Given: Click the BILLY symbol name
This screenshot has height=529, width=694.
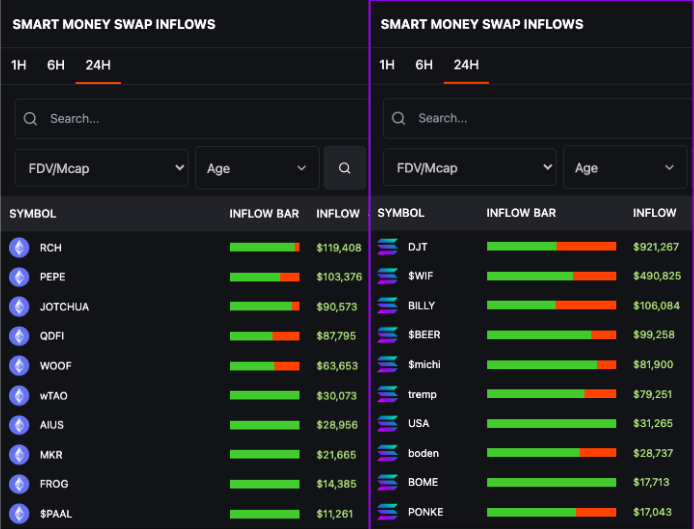Looking at the screenshot, I should pyautogui.click(x=421, y=306).
